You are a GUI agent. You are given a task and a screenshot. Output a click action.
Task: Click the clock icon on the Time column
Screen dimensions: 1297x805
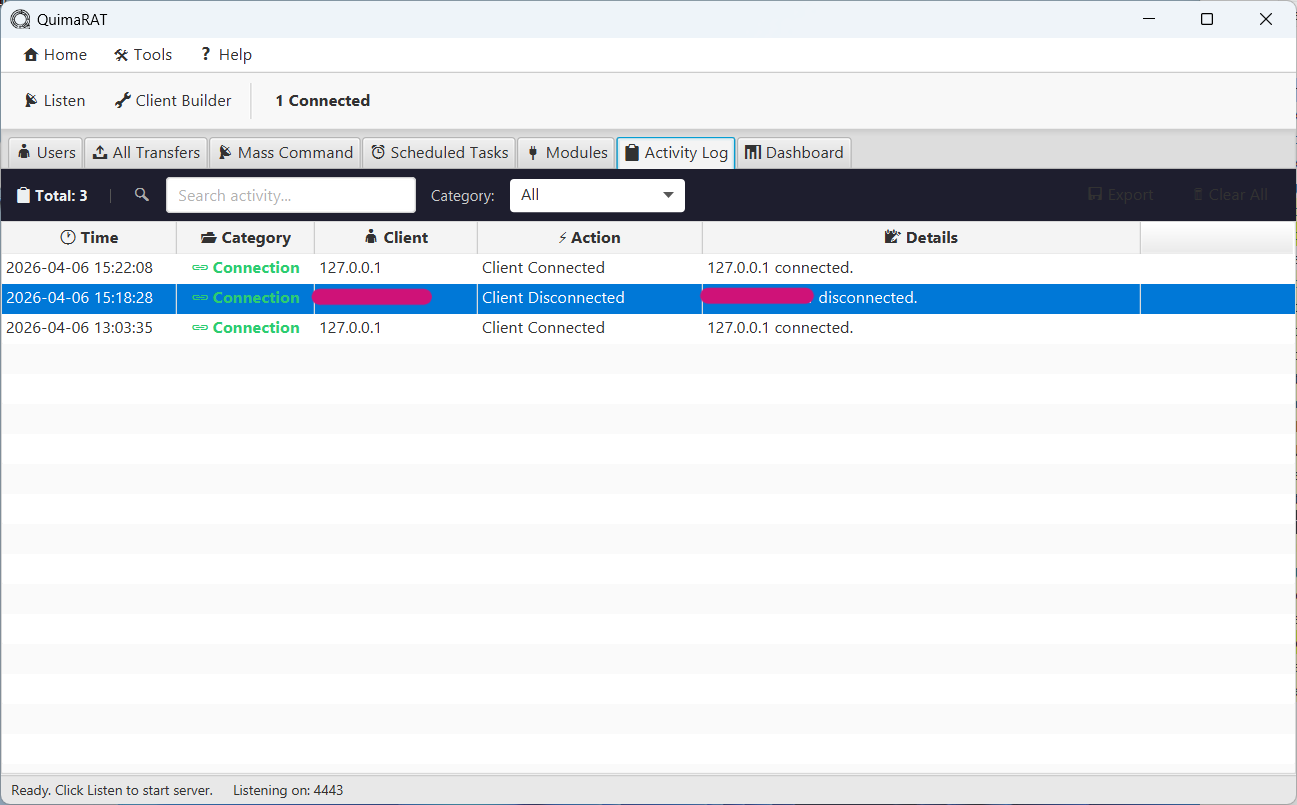[x=65, y=237]
